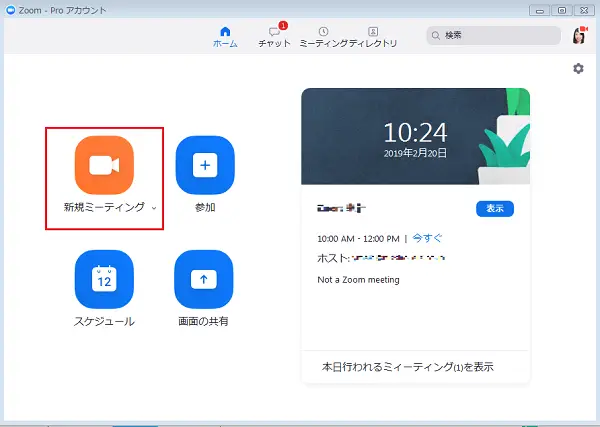Start a new meeting with the orange camera icon

click(104, 165)
